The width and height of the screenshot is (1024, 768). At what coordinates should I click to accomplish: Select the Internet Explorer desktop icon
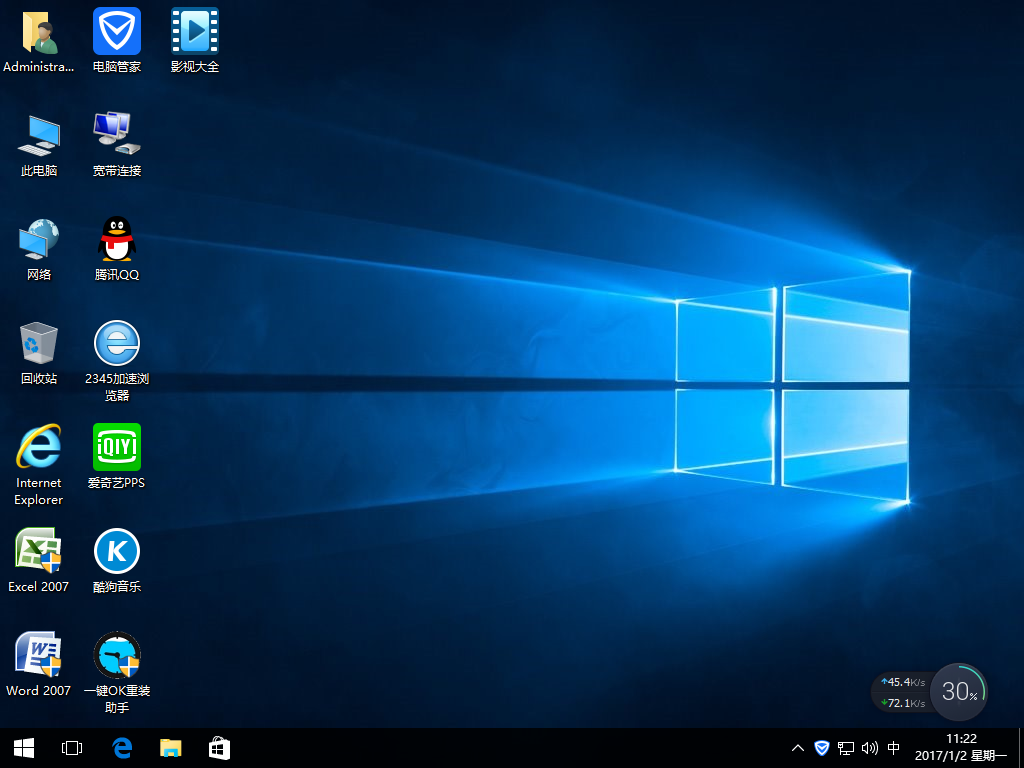38,447
